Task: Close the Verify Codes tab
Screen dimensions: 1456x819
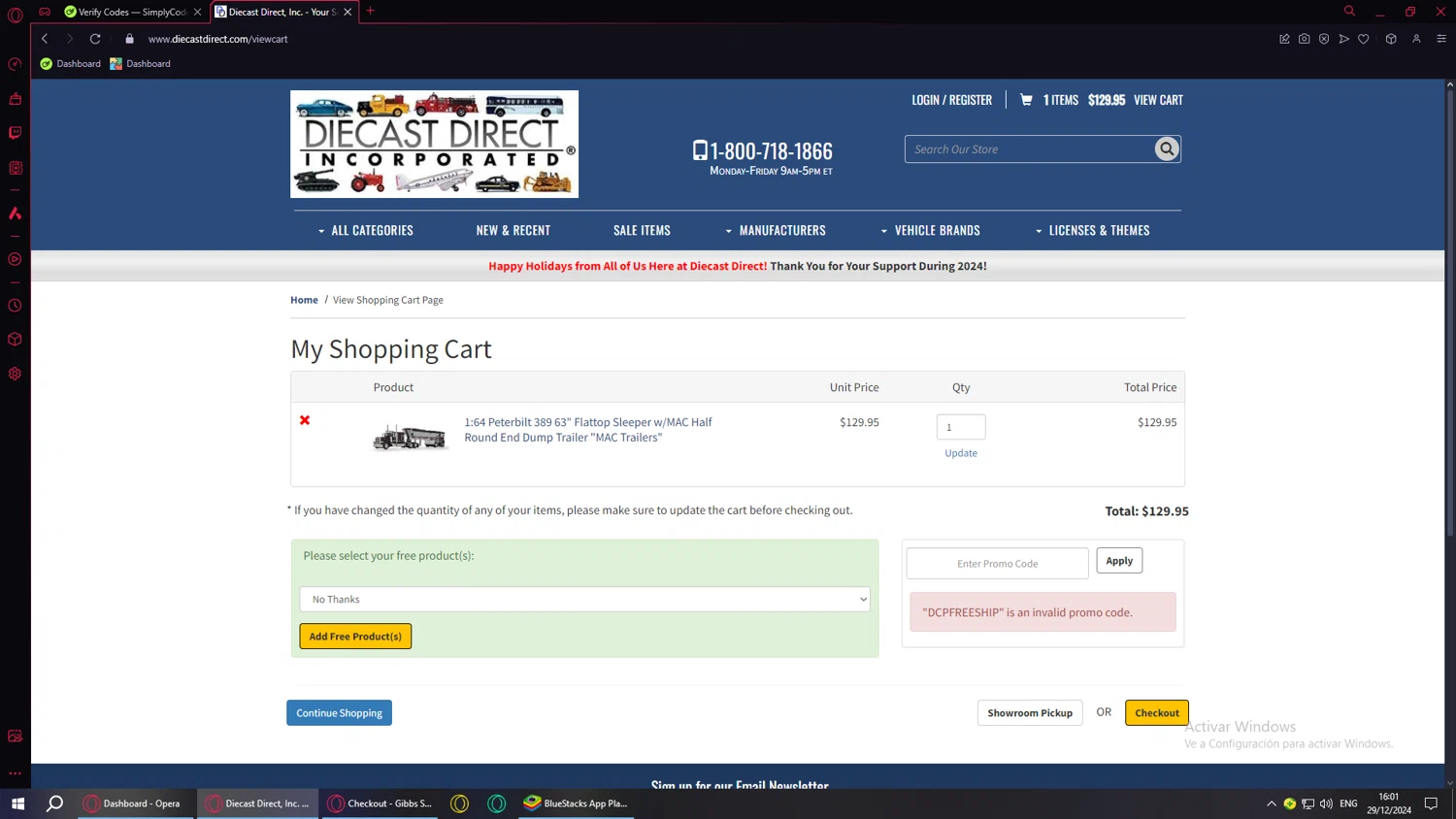Action: pyautogui.click(x=198, y=12)
